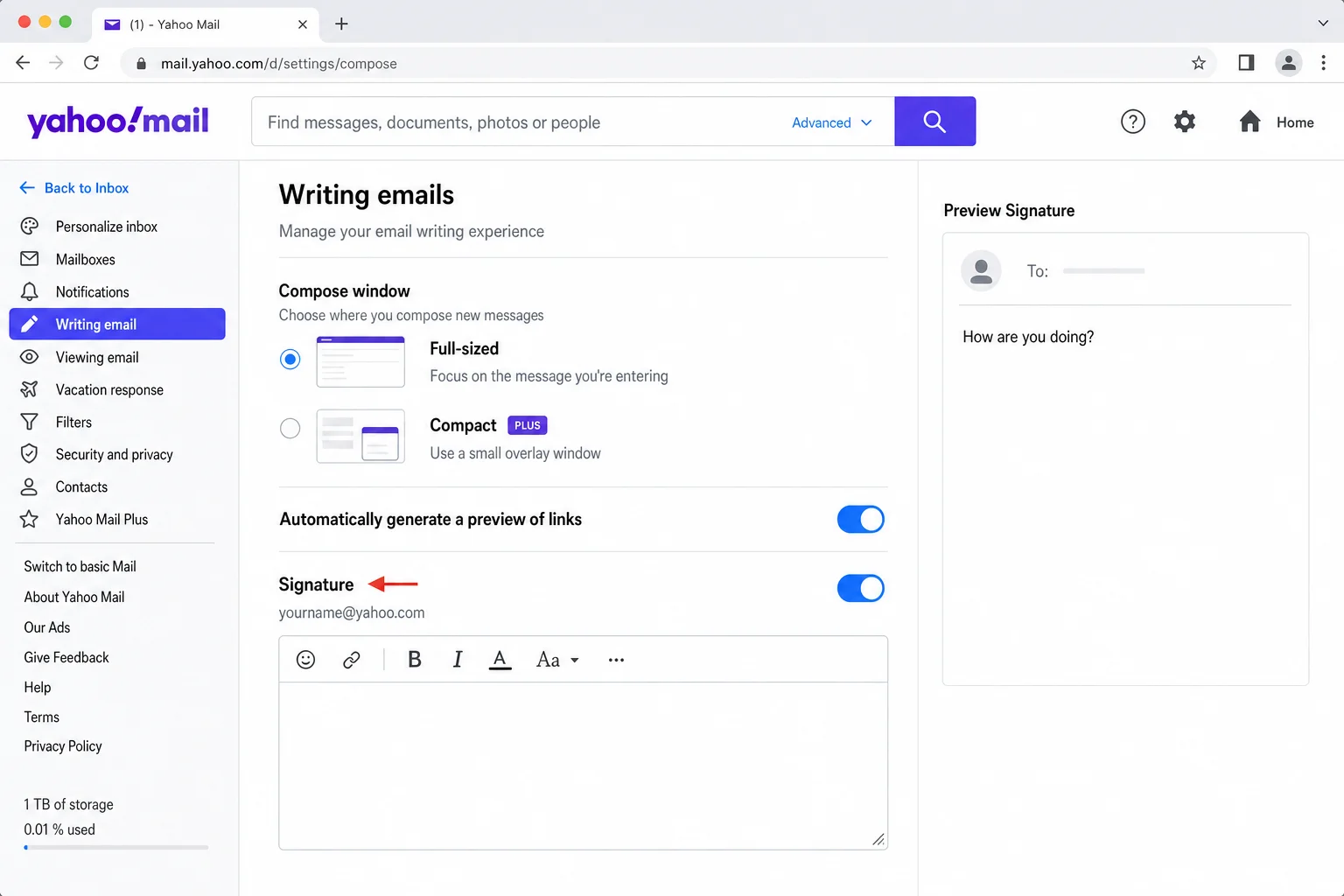Click the Contacts person icon
The height and width of the screenshot is (896, 1344).
[29, 486]
